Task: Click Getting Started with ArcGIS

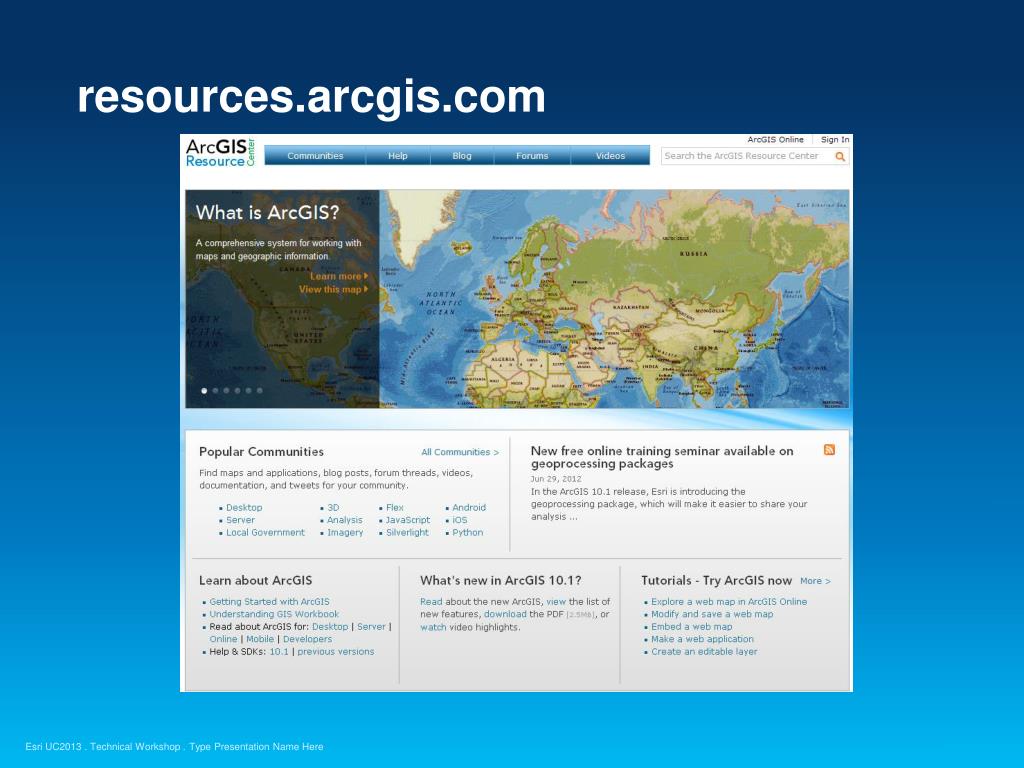Action: coord(269,601)
